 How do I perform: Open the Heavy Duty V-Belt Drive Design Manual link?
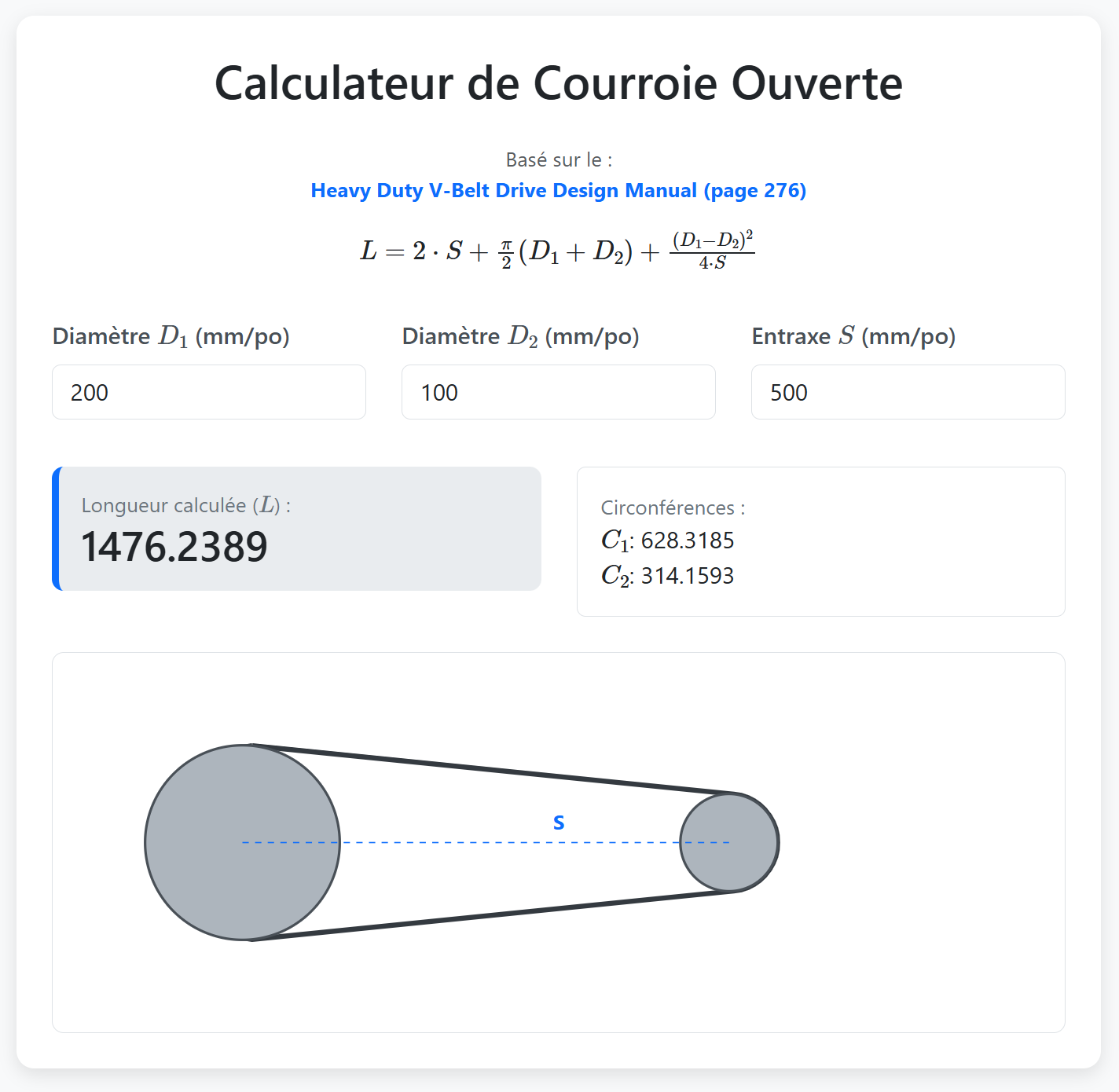[x=559, y=190]
